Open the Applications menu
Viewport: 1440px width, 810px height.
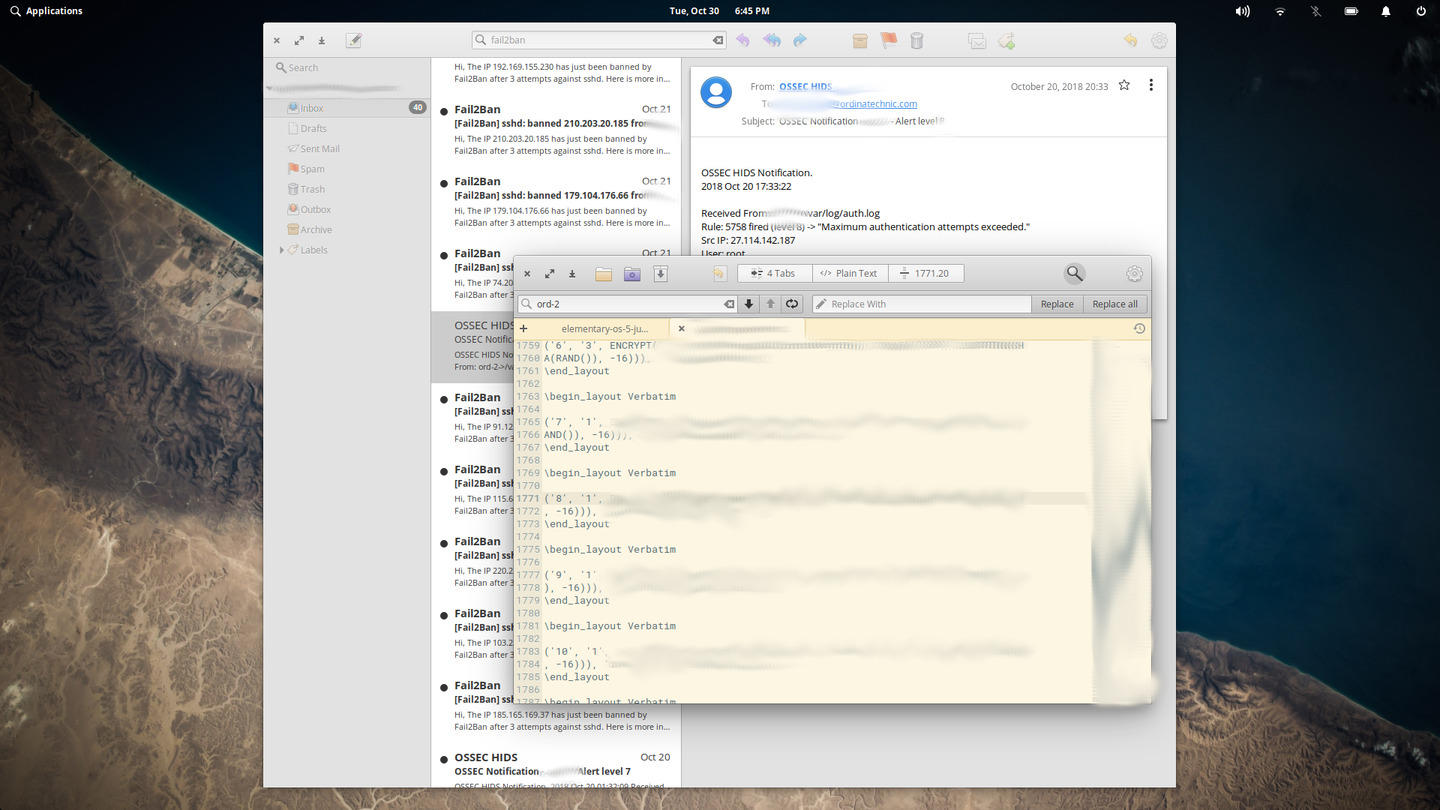[x=47, y=11]
